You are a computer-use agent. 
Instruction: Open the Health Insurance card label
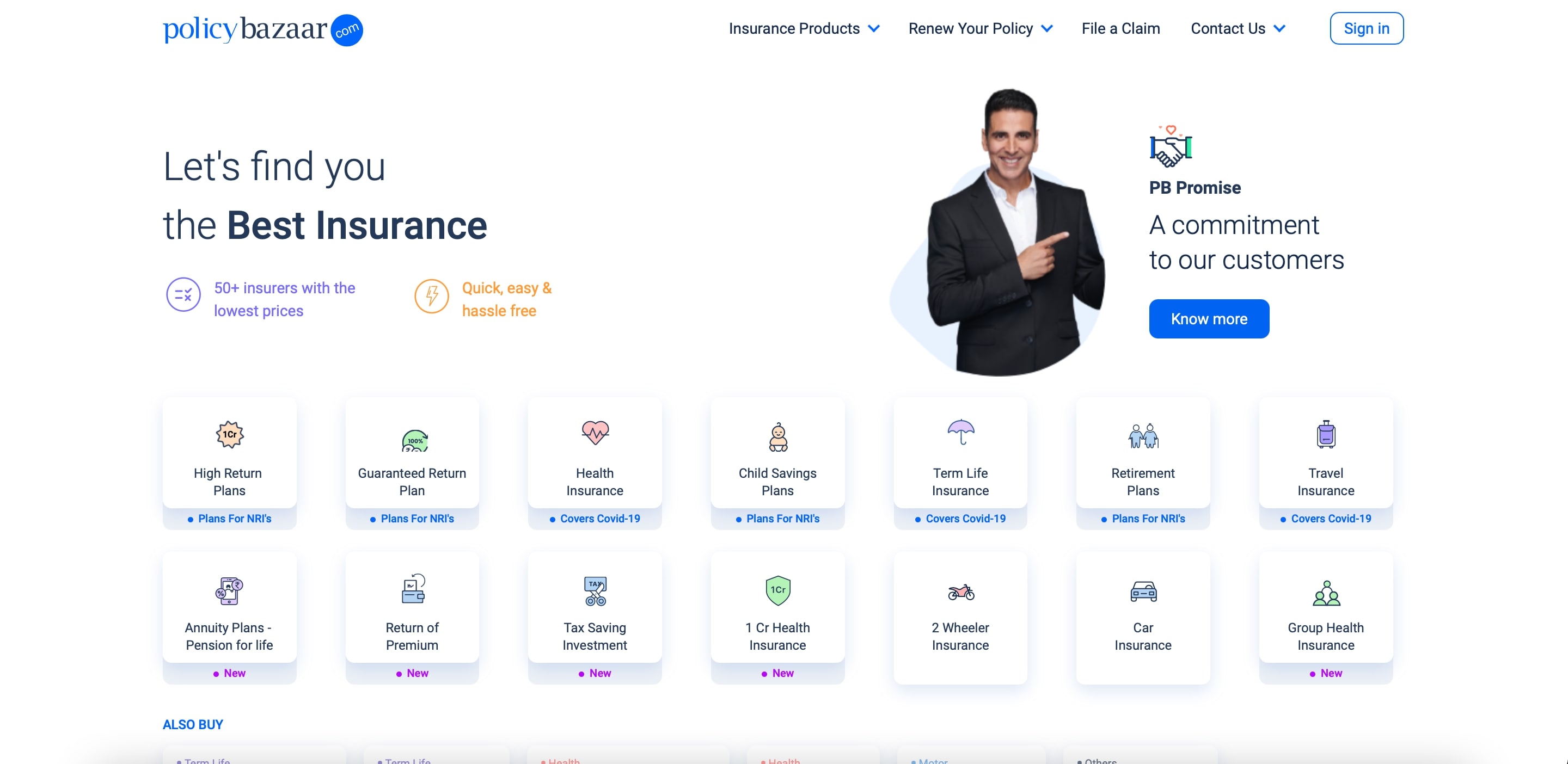coord(595,482)
